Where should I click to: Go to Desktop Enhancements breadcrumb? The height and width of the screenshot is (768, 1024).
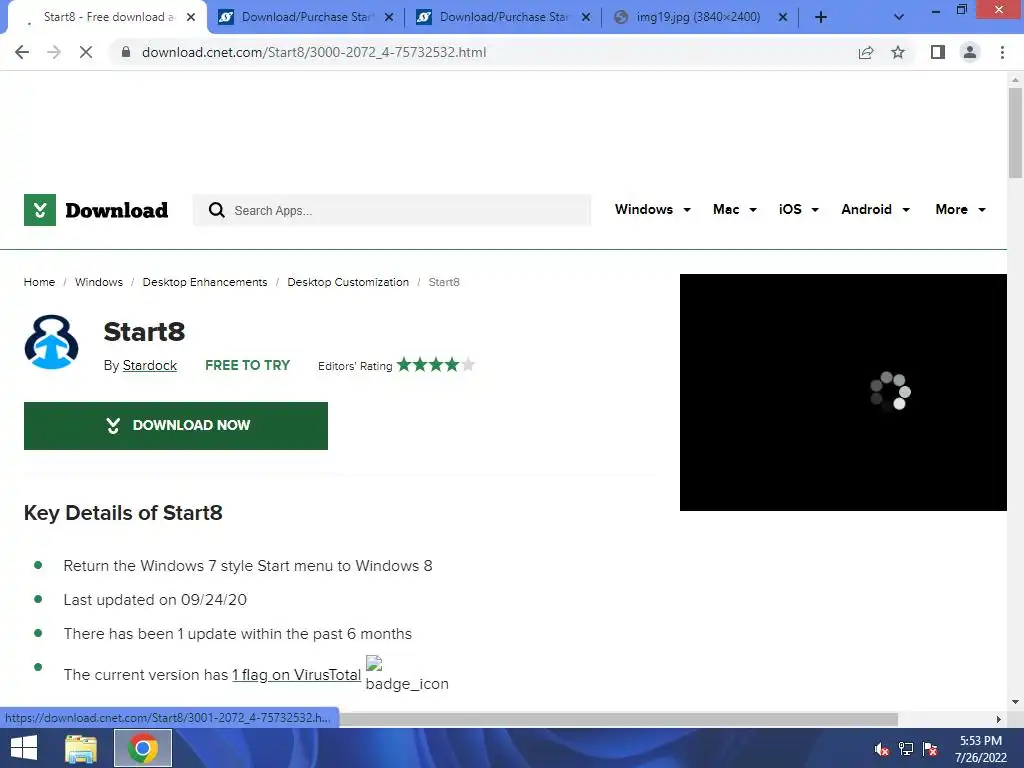[205, 282]
